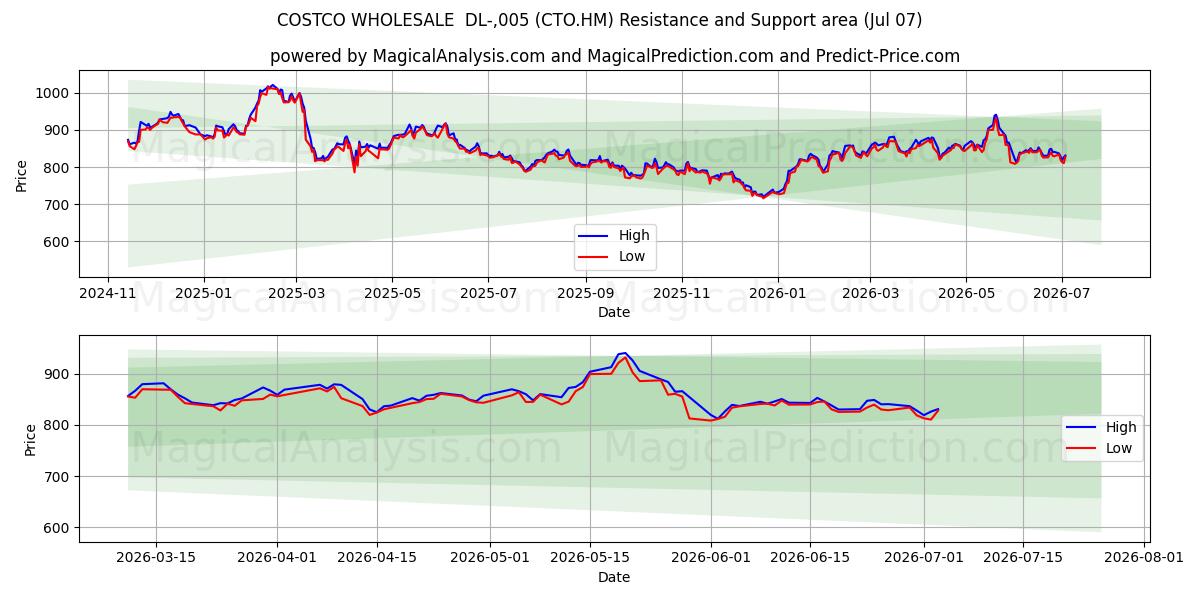The image size is (1200, 600).
Task: Click the '2026-06-01' date tick label
Action: tap(711, 558)
